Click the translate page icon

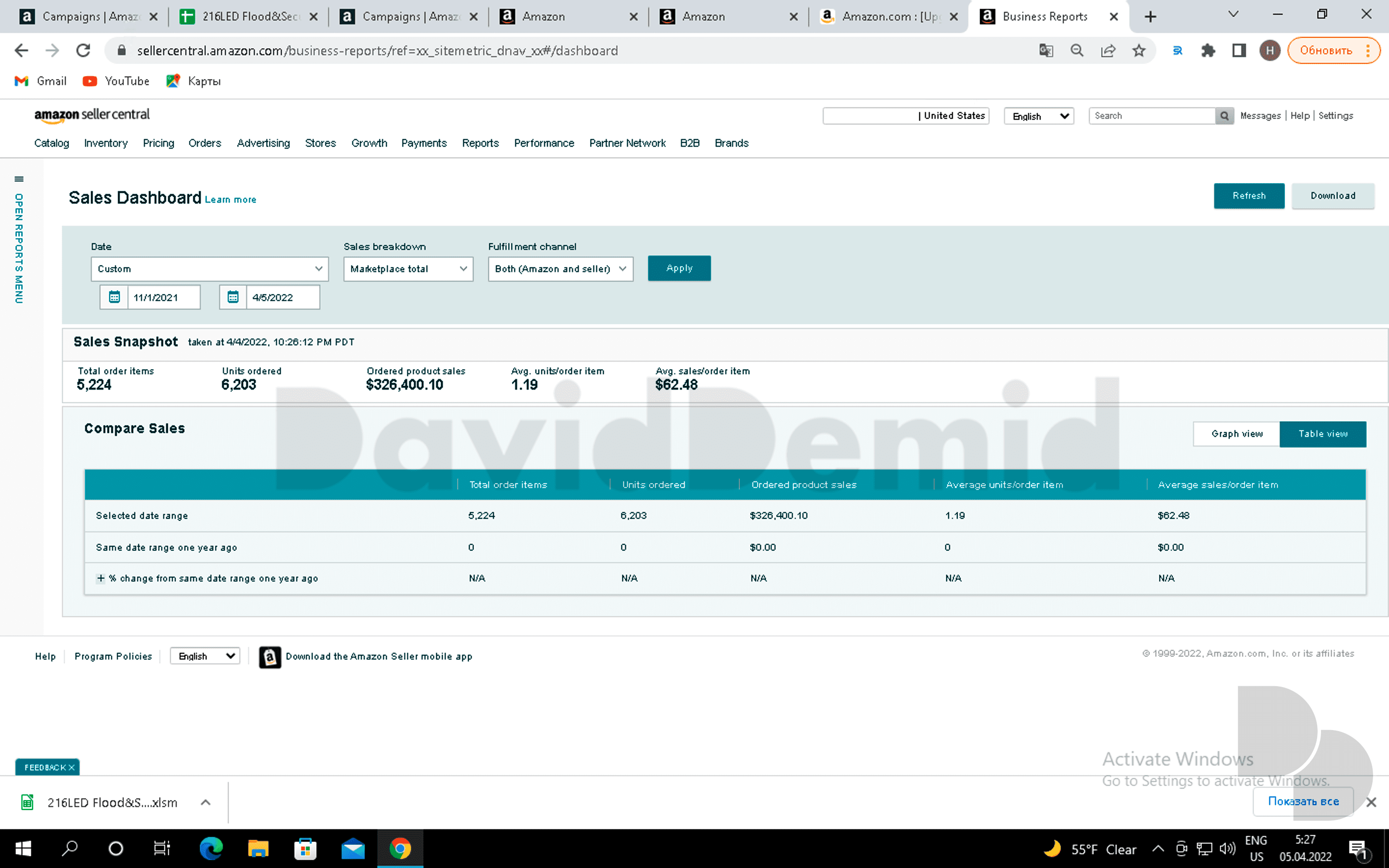tap(1046, 51)
